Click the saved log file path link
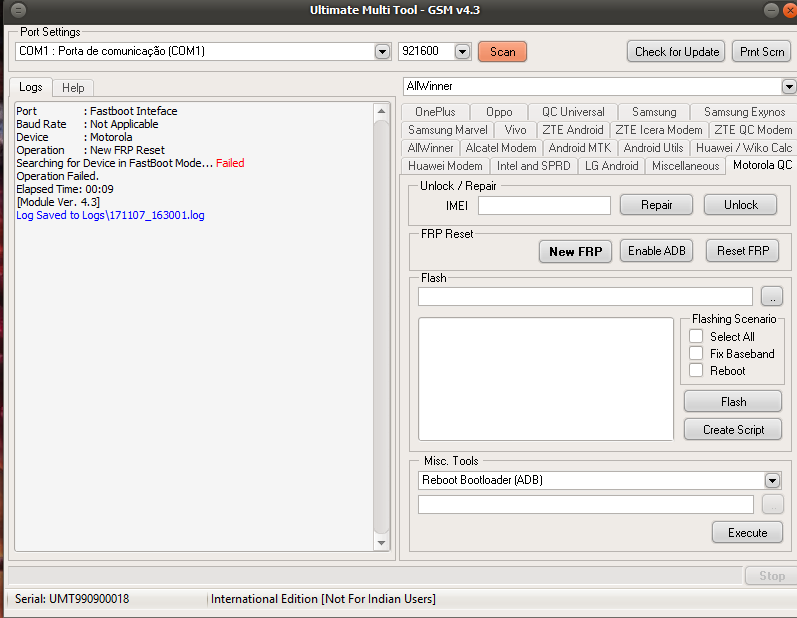The width and height of the screenshot is (797, 618). [110, 215]
